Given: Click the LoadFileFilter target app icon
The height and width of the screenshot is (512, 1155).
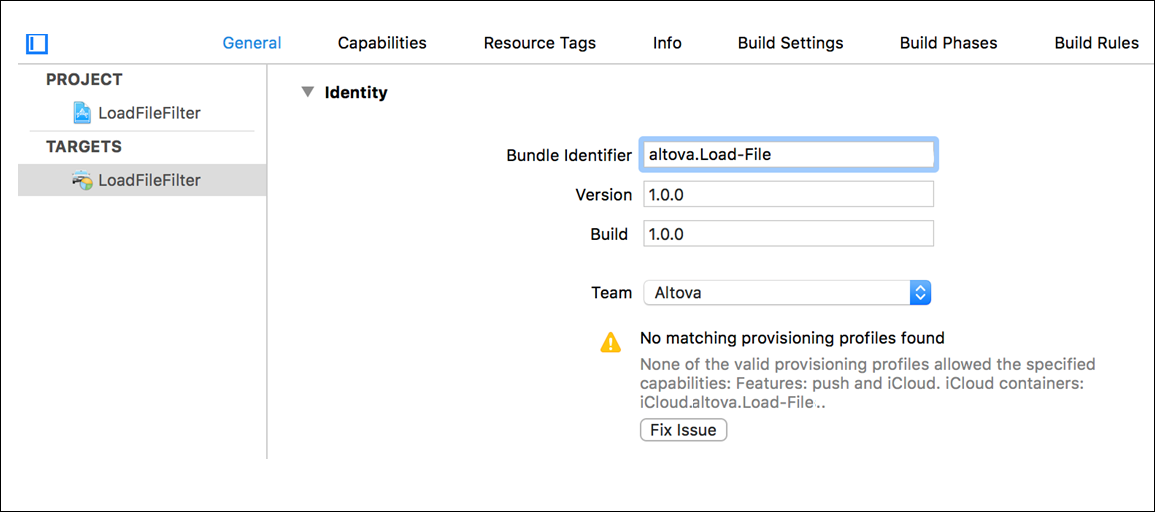Looking at the screenshot, I should pos(82,180).
